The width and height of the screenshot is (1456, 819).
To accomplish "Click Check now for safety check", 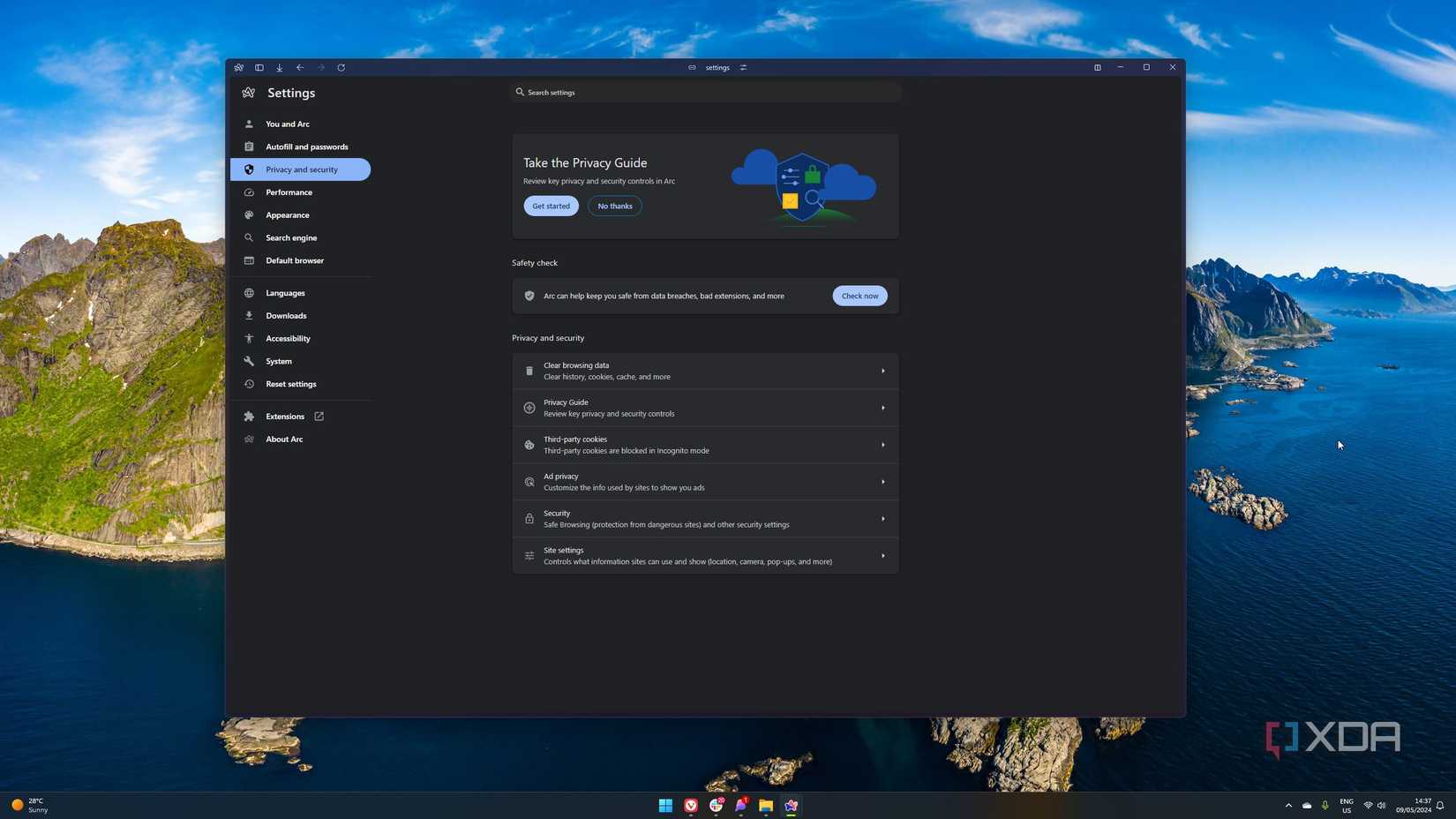I will 859,296.
